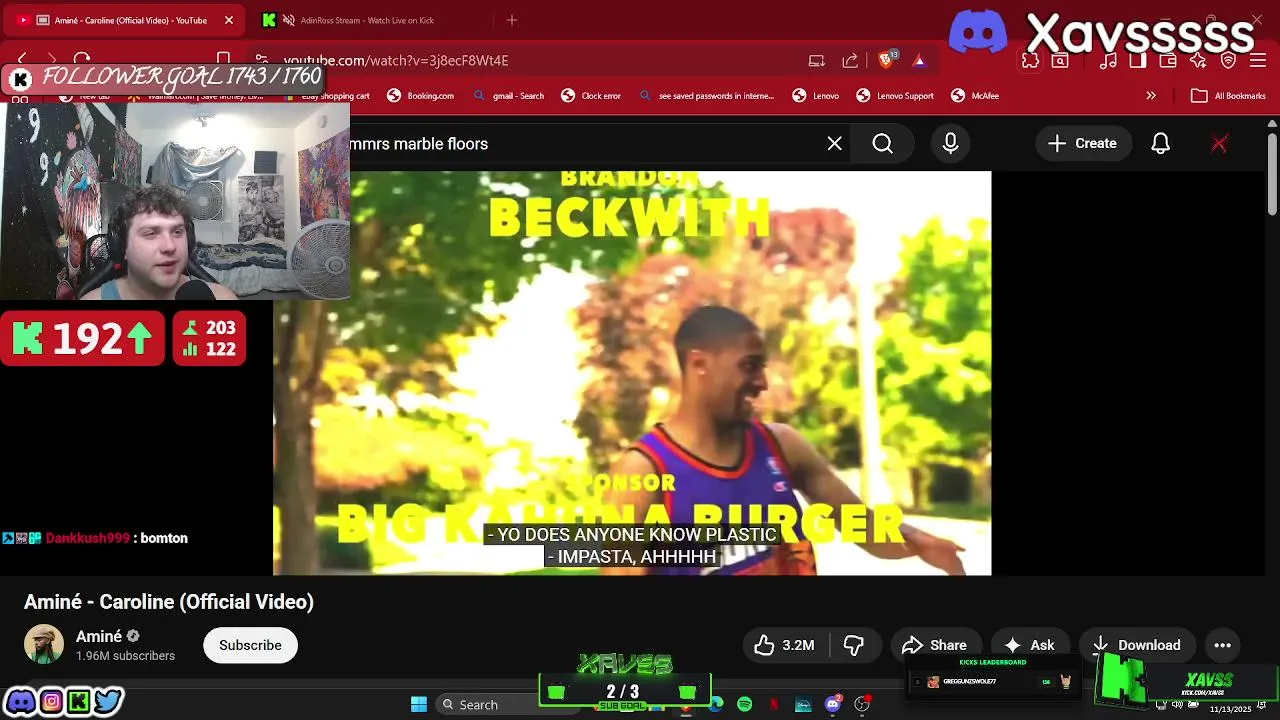Open Brave VPN shield icon

coord(1229,60)
